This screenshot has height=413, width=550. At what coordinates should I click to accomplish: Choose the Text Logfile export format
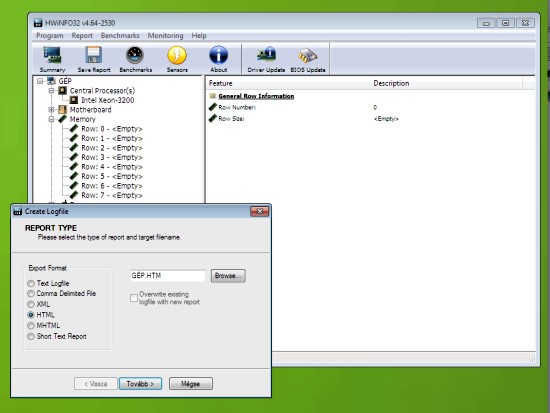coord(31,283)
